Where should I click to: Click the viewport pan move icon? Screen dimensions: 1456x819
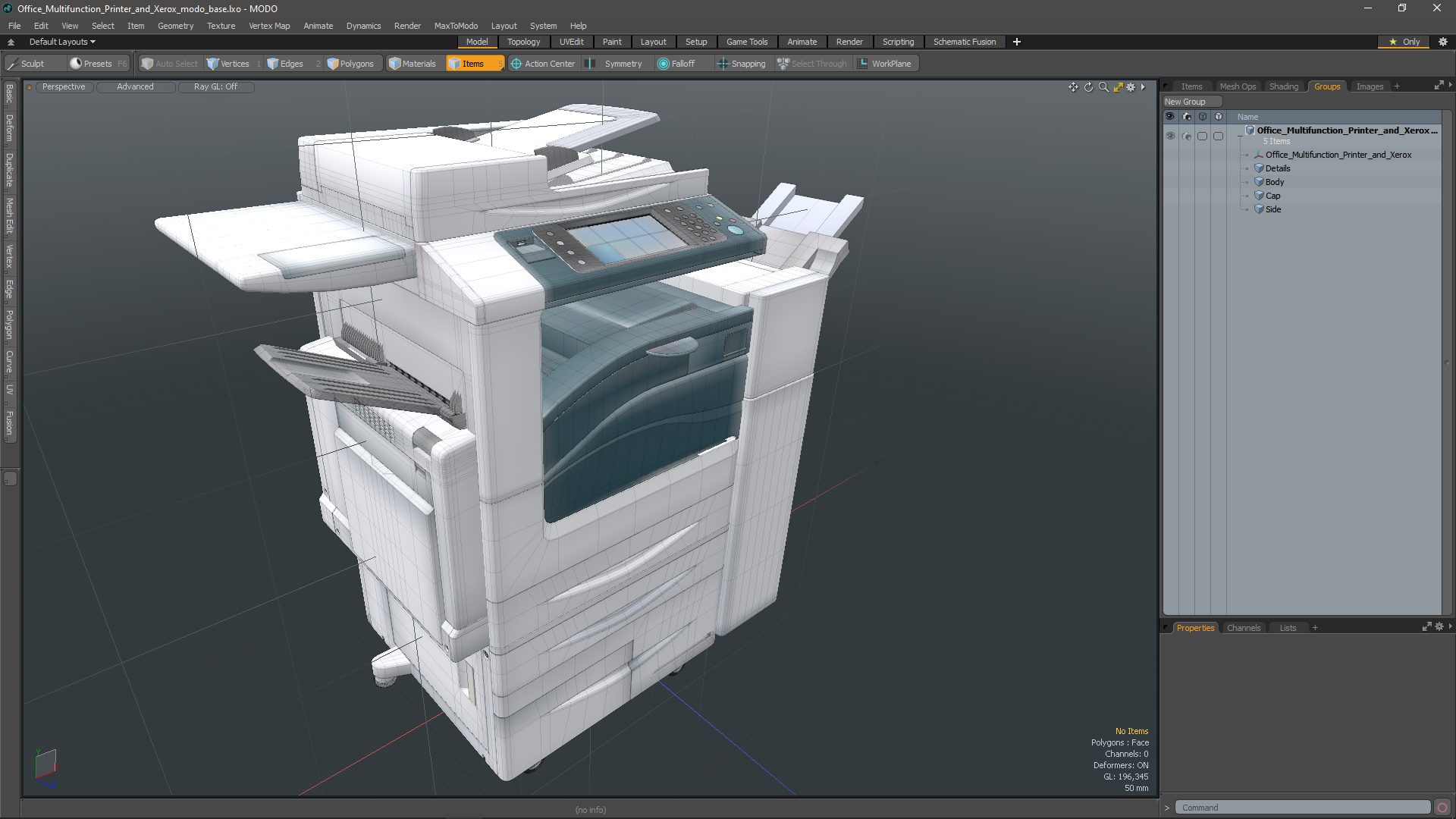pos(1073,87)
